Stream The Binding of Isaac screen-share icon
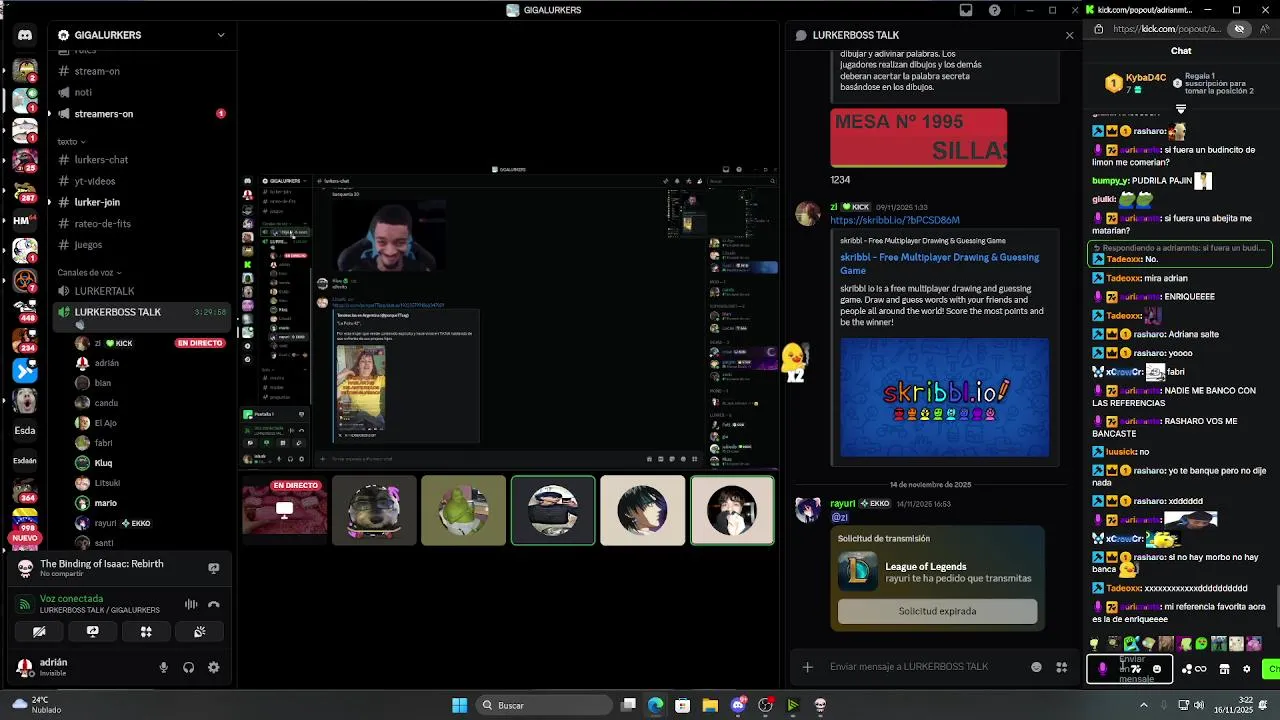 213,568
